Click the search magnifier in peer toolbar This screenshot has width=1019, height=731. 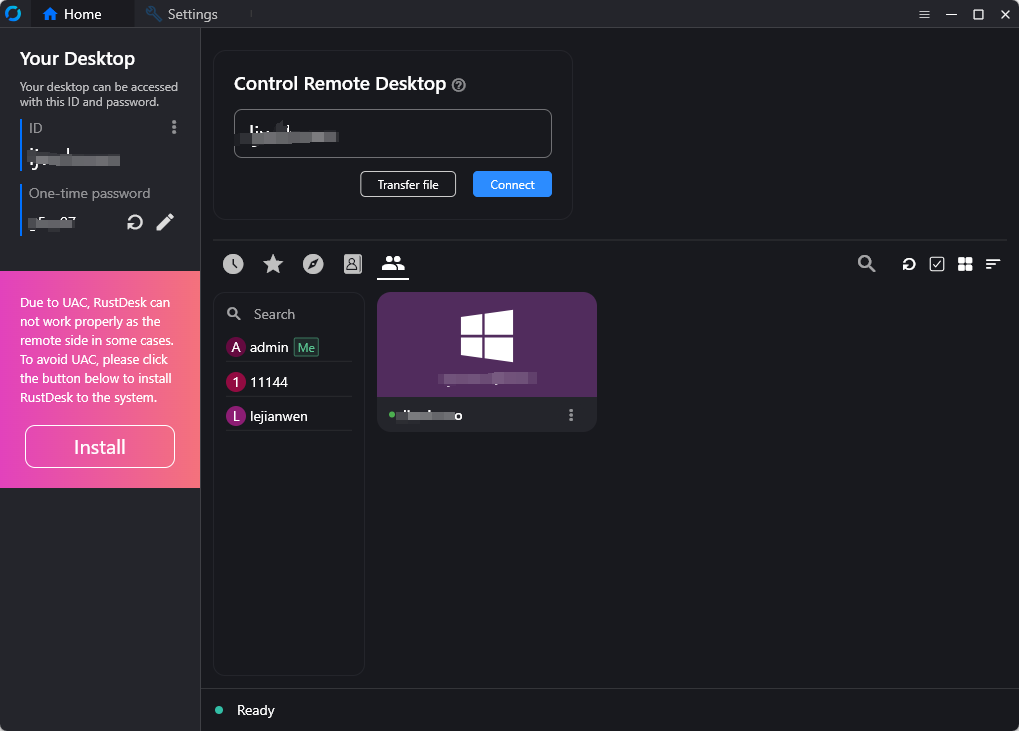pyautogui.click(x=867, y=264)
